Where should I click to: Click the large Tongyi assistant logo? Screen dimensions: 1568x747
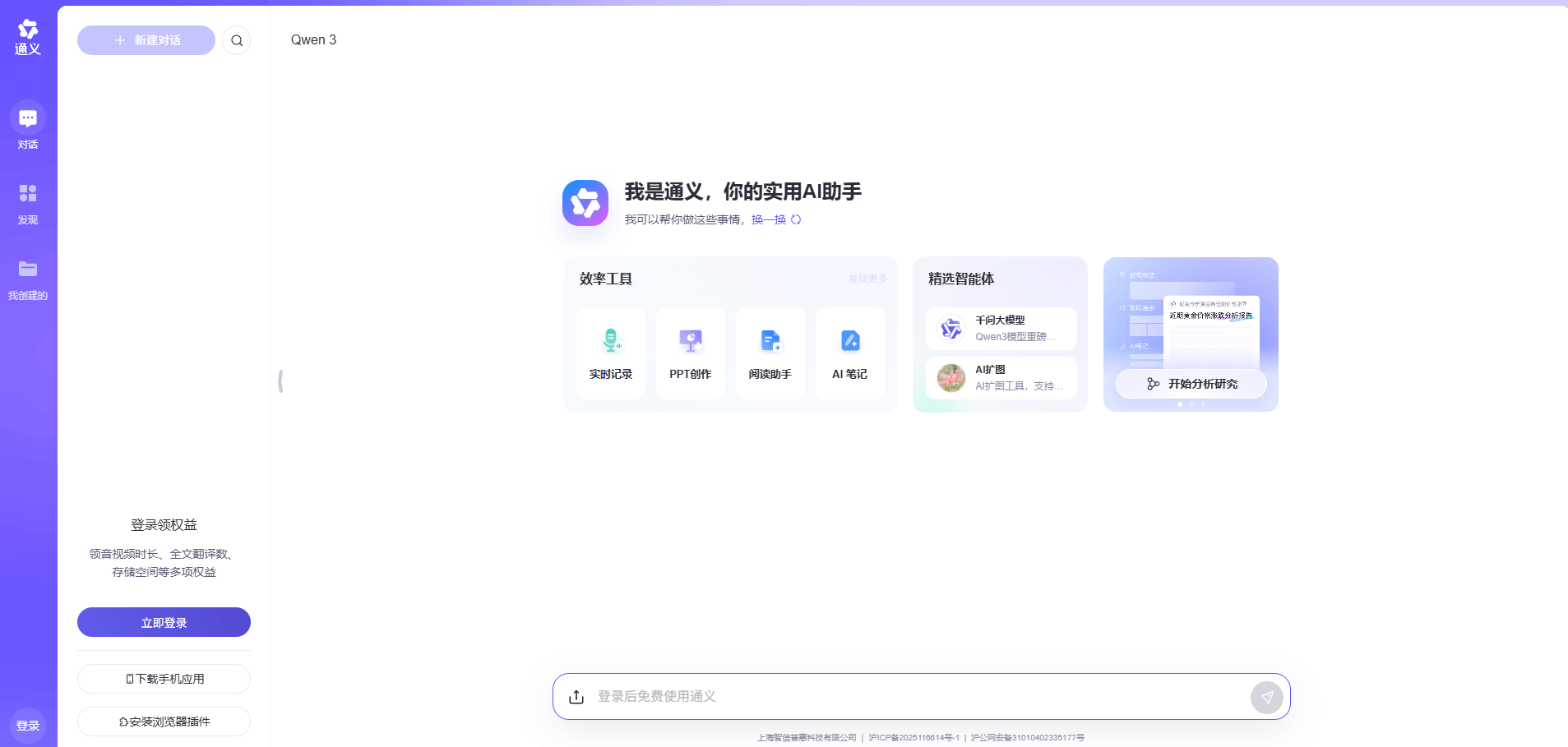pos(585,203)
